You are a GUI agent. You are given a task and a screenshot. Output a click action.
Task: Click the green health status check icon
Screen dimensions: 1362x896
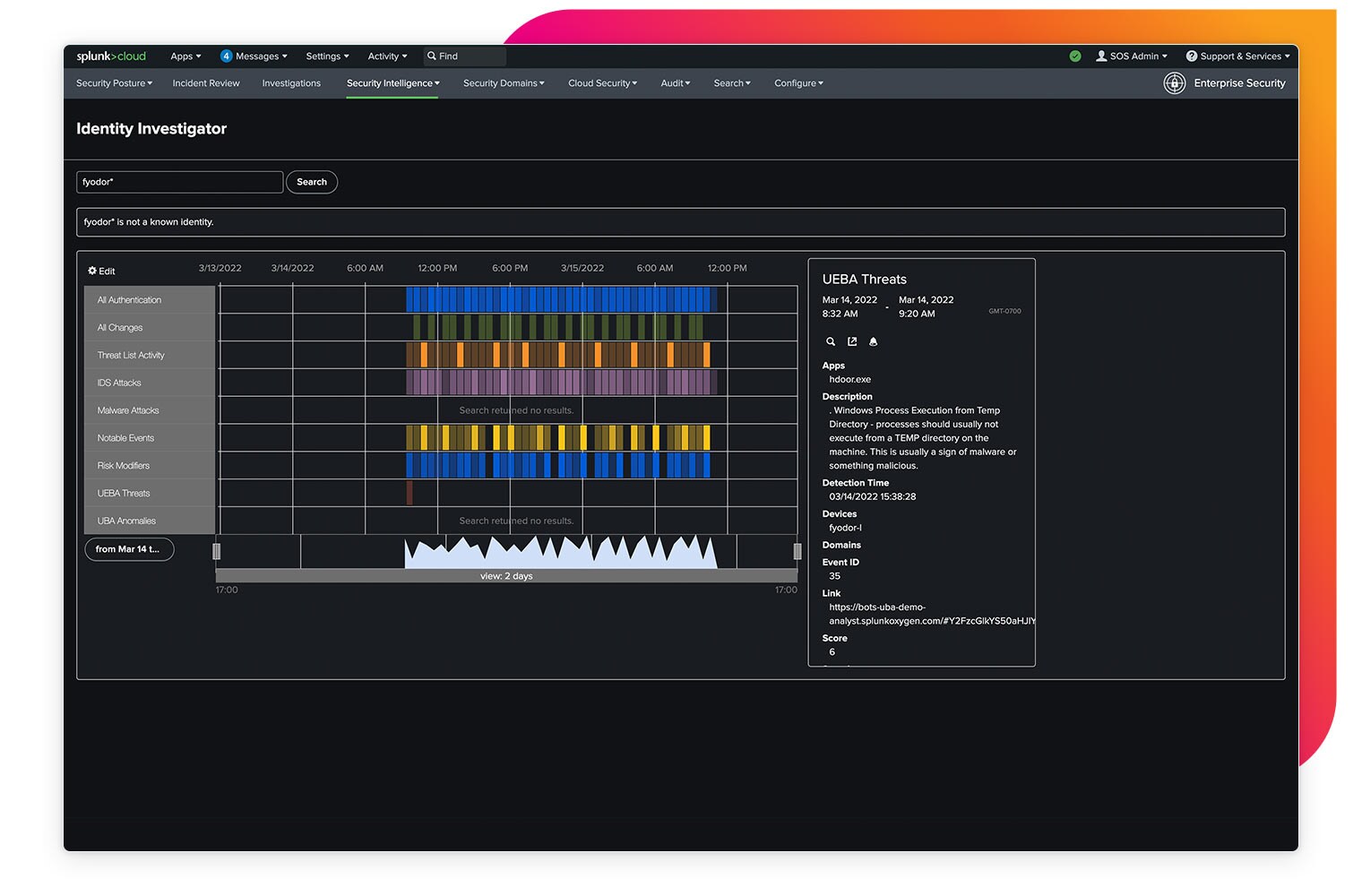tap(1075, 56)
